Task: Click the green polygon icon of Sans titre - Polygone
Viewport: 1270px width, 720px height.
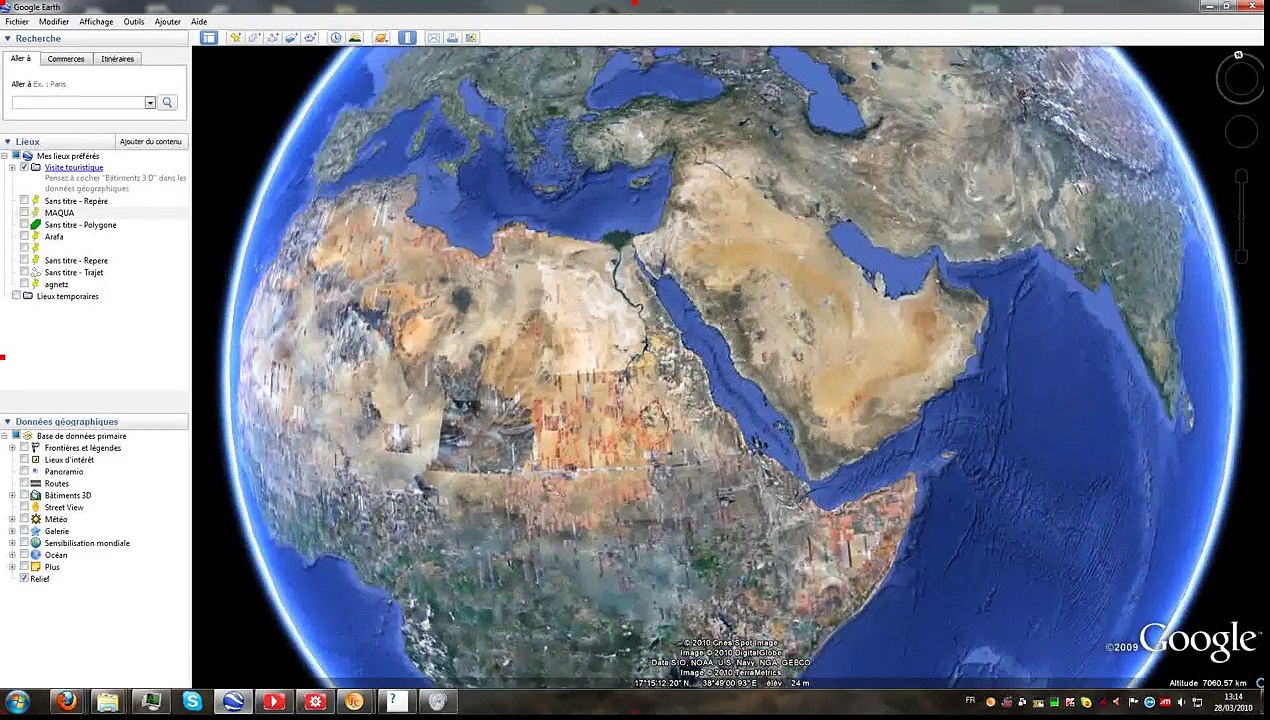Action: pos(36,225)
